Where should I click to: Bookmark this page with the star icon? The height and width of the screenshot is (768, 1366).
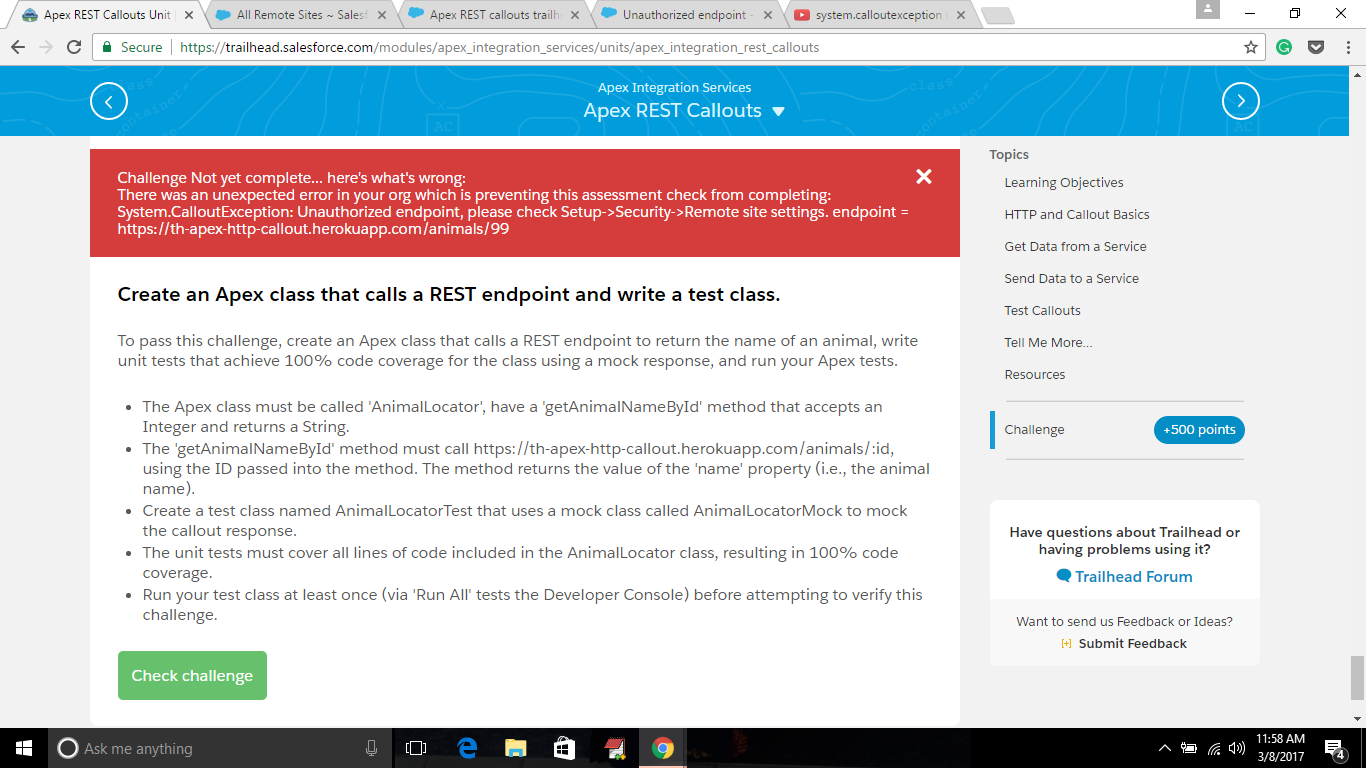[x=1250, y=47]
